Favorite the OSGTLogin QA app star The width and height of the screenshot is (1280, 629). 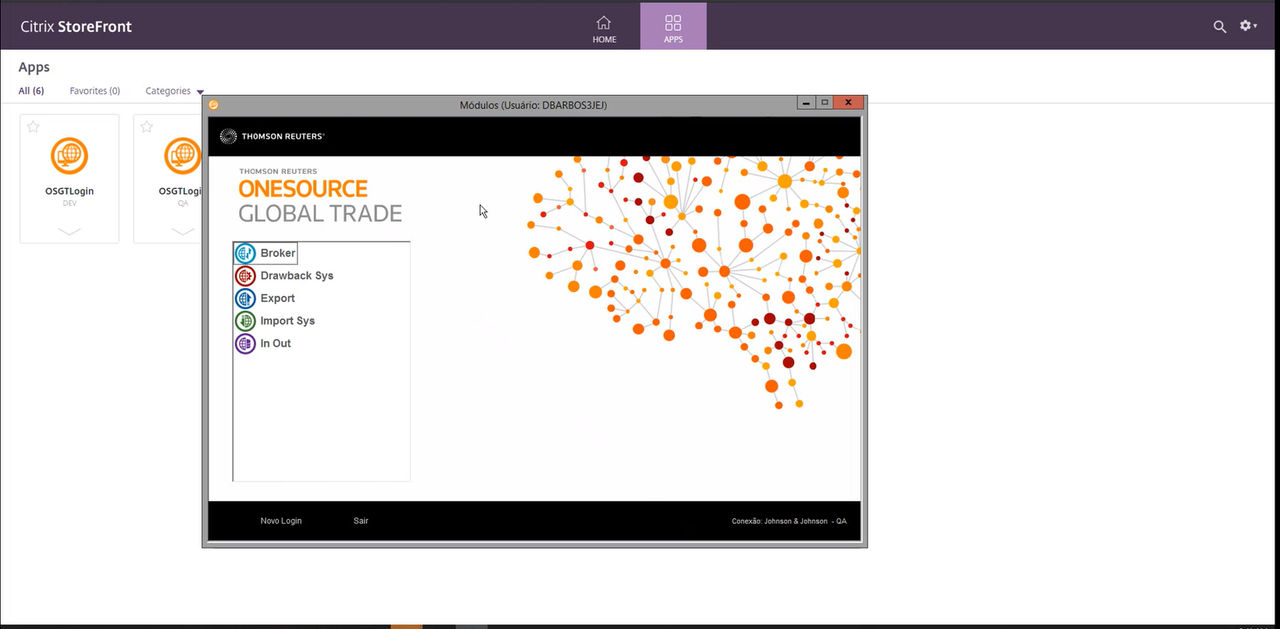(147, 127)
